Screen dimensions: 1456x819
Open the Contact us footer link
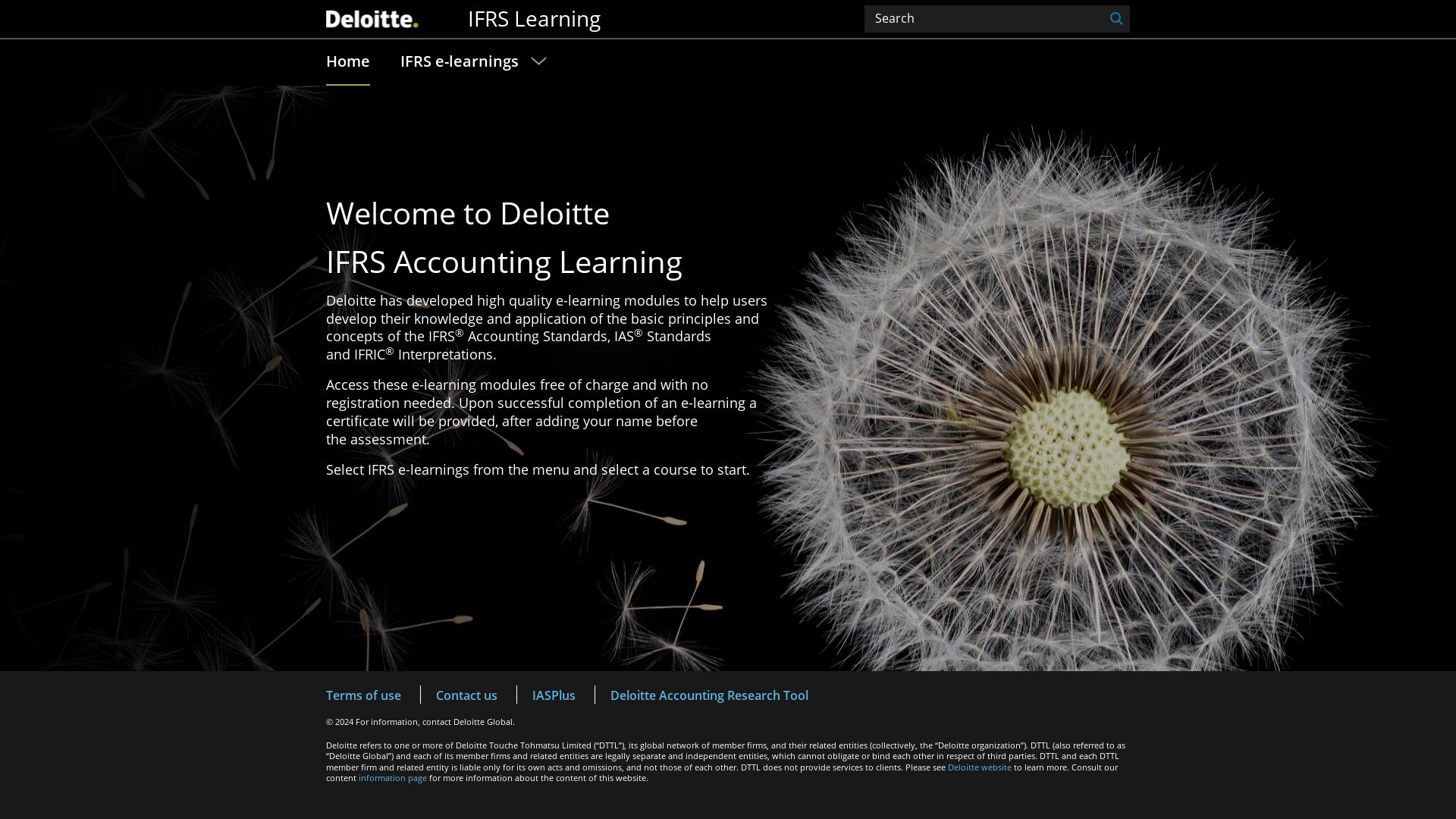[x=466, y=695]
